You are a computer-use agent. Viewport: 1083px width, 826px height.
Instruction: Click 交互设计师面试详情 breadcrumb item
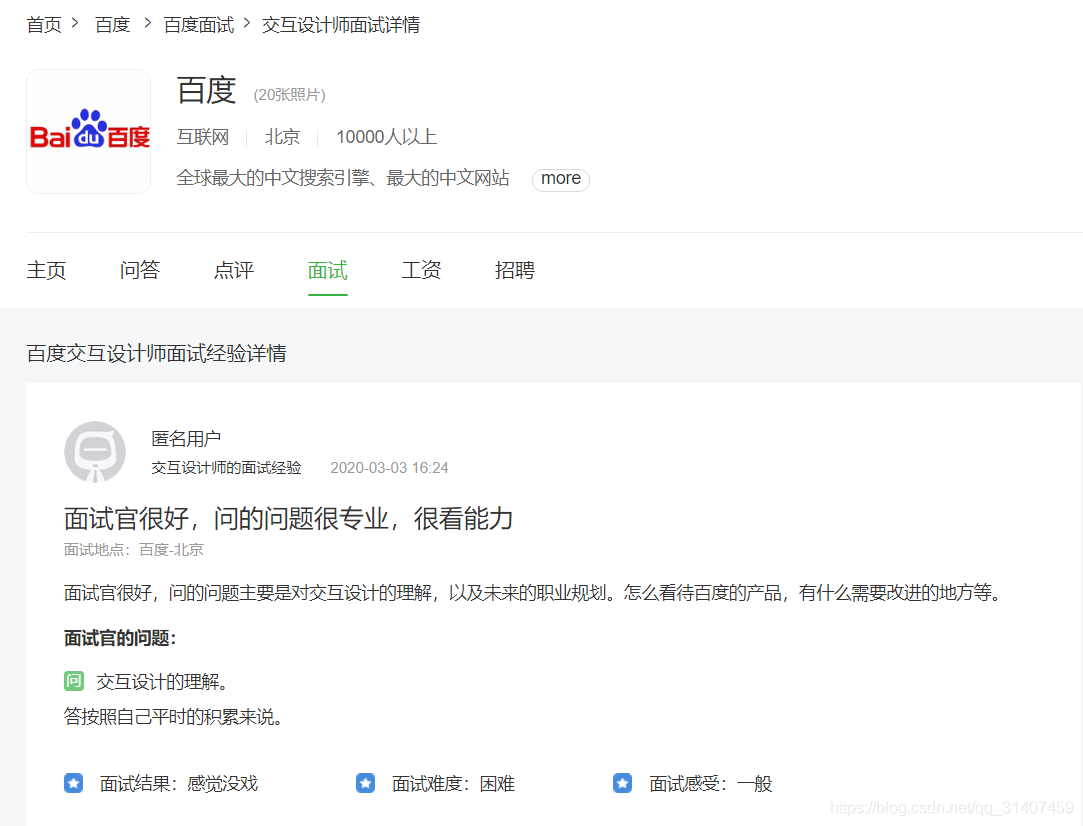click(341, 25)
